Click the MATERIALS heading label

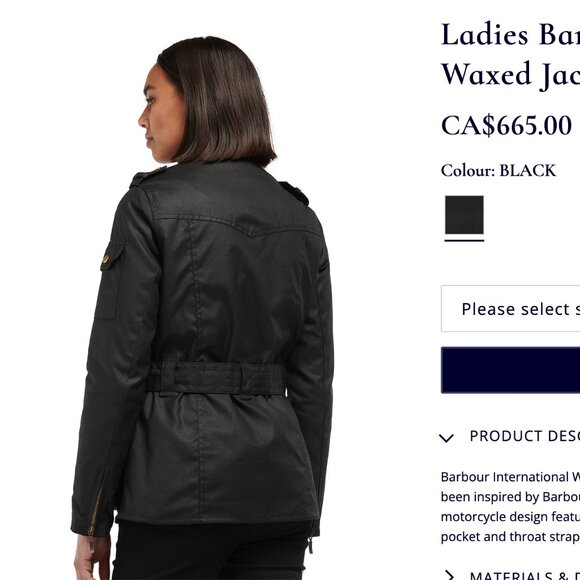(525, 576)
